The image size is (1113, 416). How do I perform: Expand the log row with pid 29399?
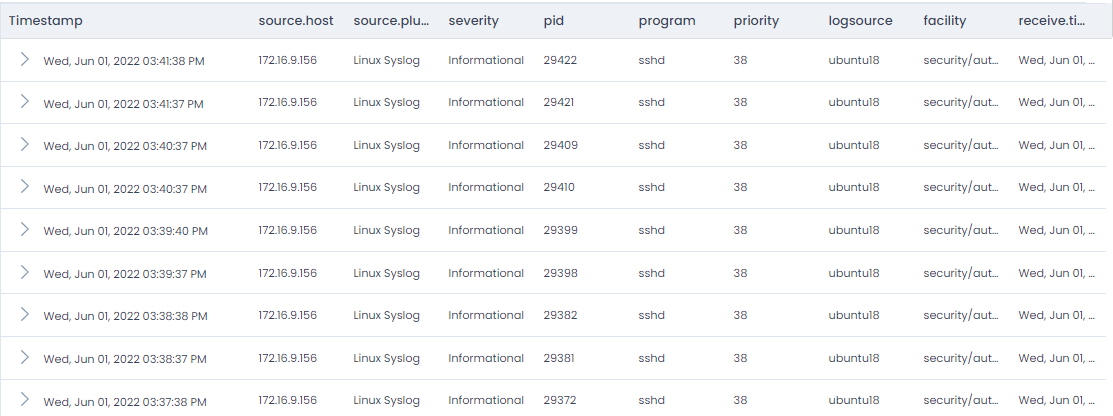[x=25, y=229]
